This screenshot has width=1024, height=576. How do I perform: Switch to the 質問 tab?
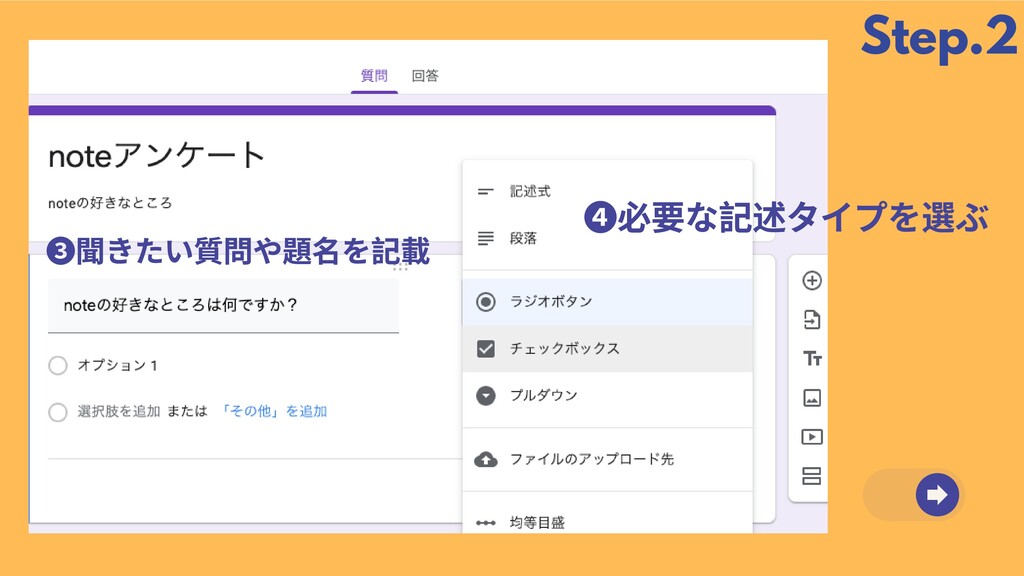click(374, 76)
